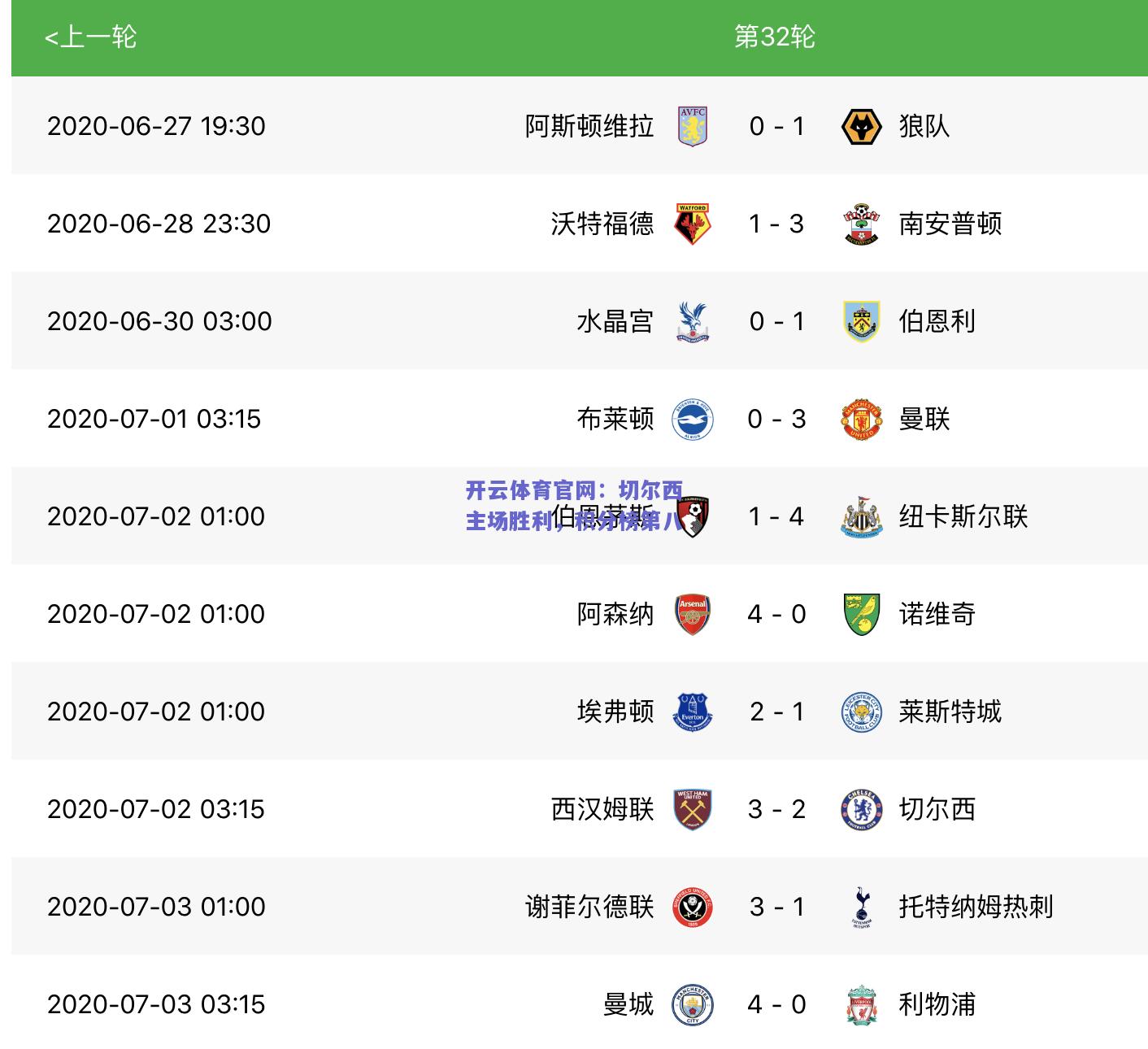Open the 3 - 2 West Ham score
The height and width of the screenshot is (1049, 1148).
click(x=776, y=809)
